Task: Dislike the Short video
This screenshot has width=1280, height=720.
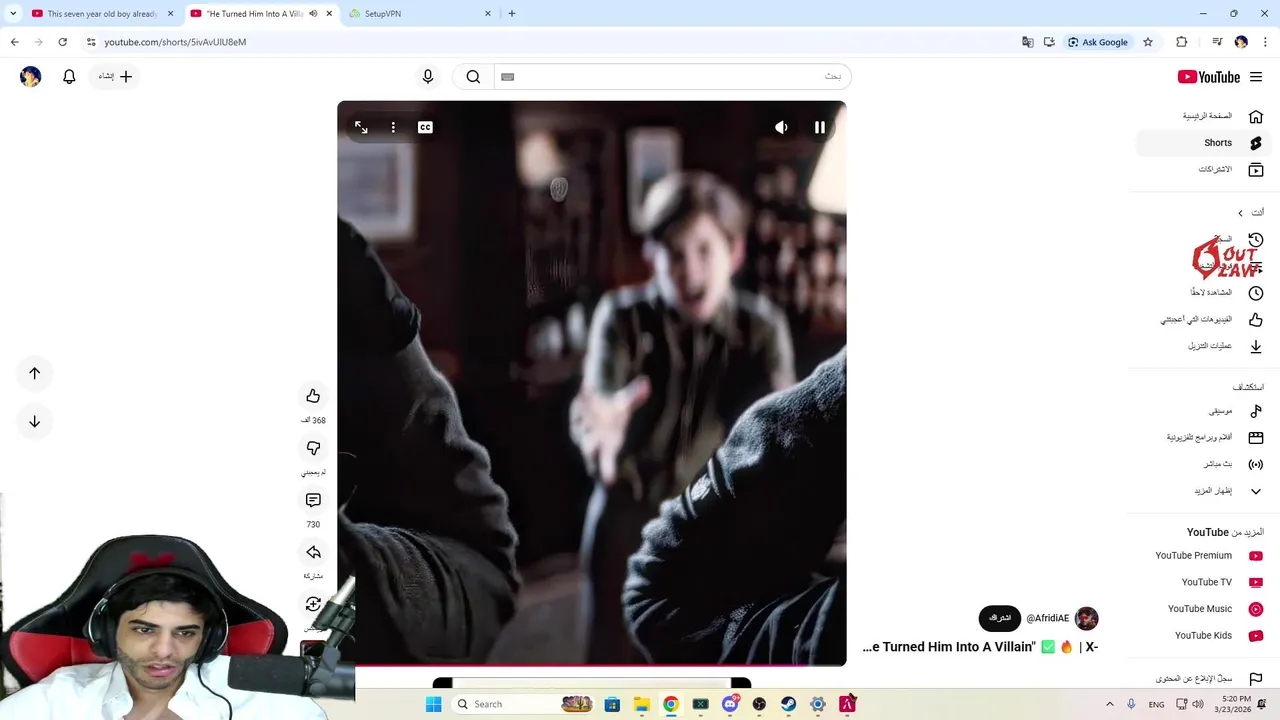Action: tap(313, 448)
